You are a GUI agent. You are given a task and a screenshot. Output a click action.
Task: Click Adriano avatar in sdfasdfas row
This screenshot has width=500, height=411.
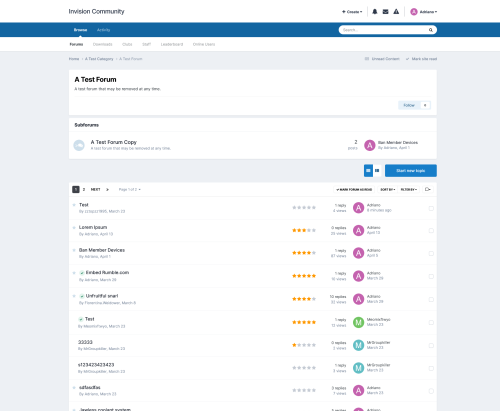tap(358, 391)
